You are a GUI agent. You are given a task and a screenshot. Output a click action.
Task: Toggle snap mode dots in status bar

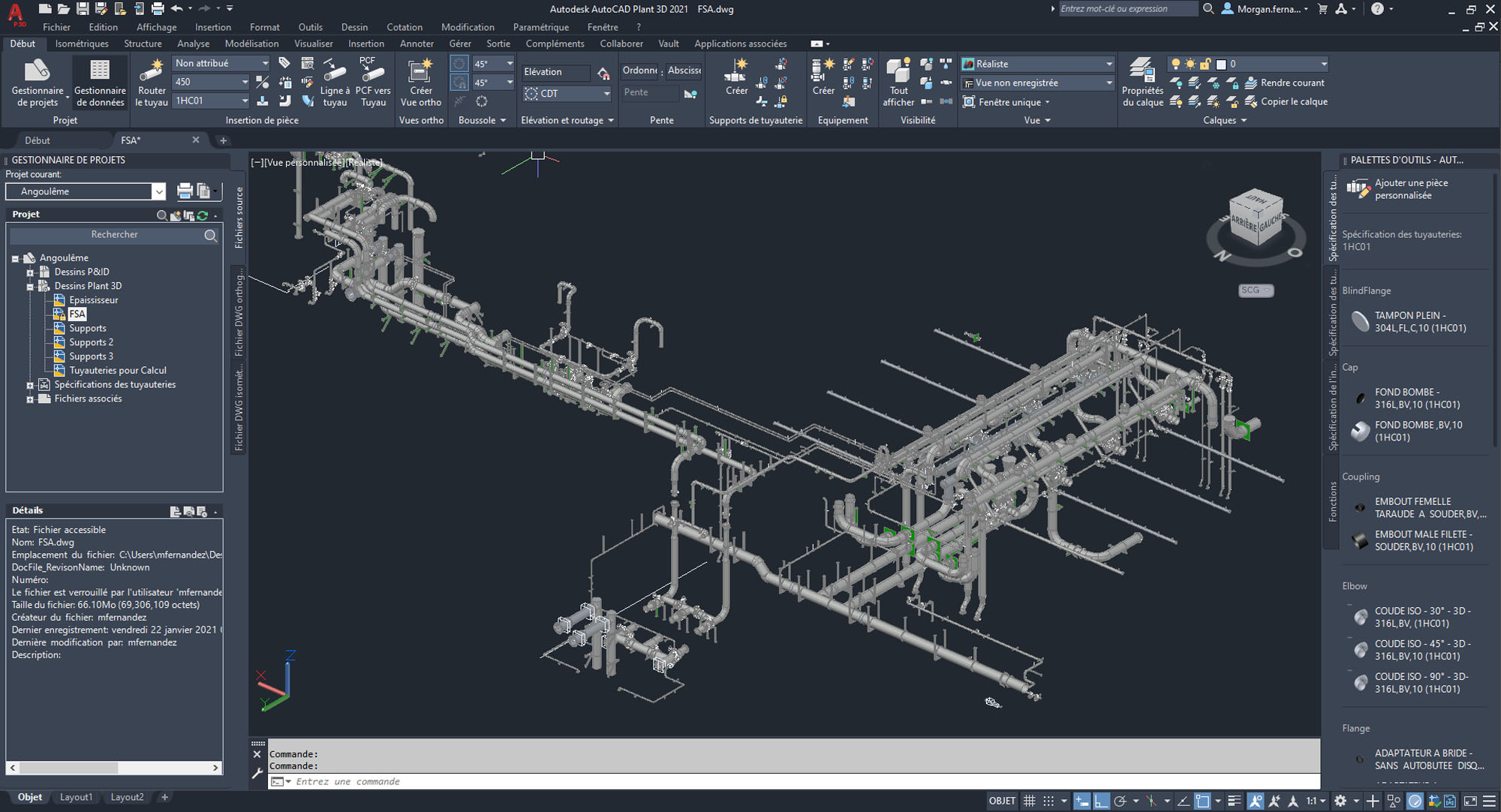(x=1048, y=801)
